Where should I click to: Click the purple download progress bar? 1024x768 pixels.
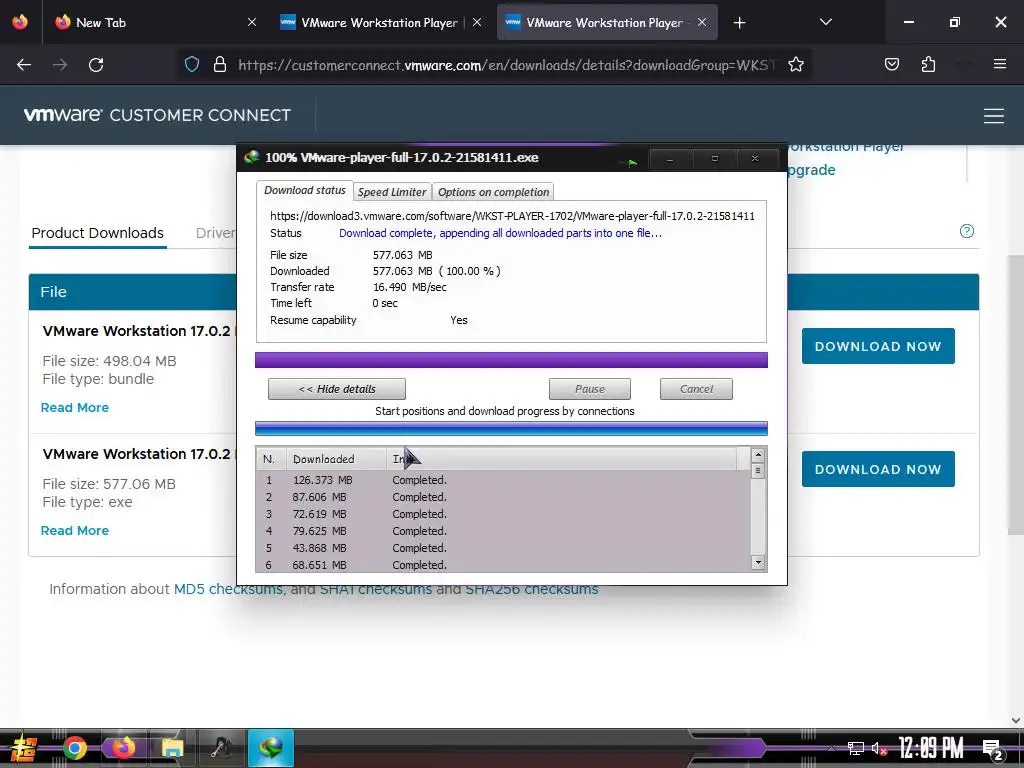[x=511, y=360]
